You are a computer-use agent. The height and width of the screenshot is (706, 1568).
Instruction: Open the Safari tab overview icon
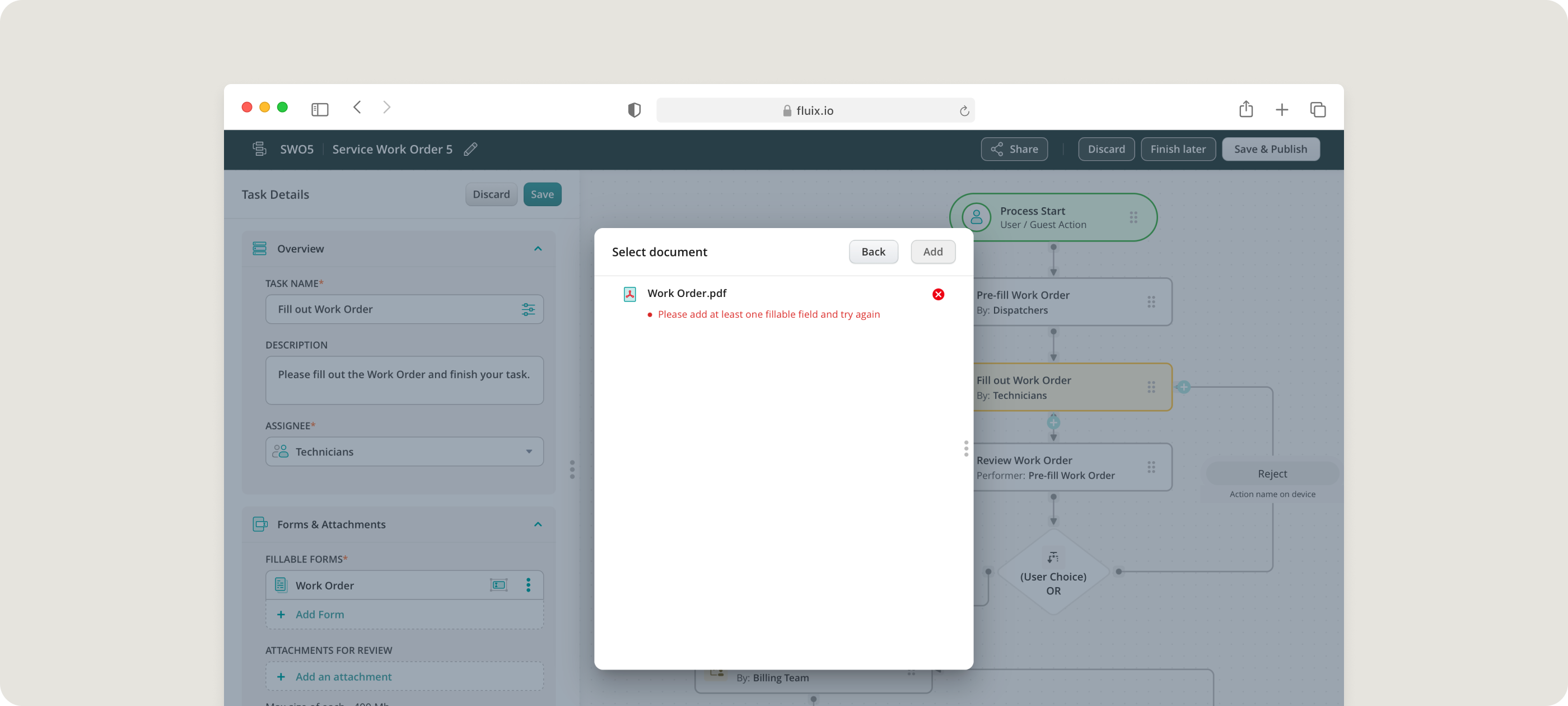pos(1317,110)
